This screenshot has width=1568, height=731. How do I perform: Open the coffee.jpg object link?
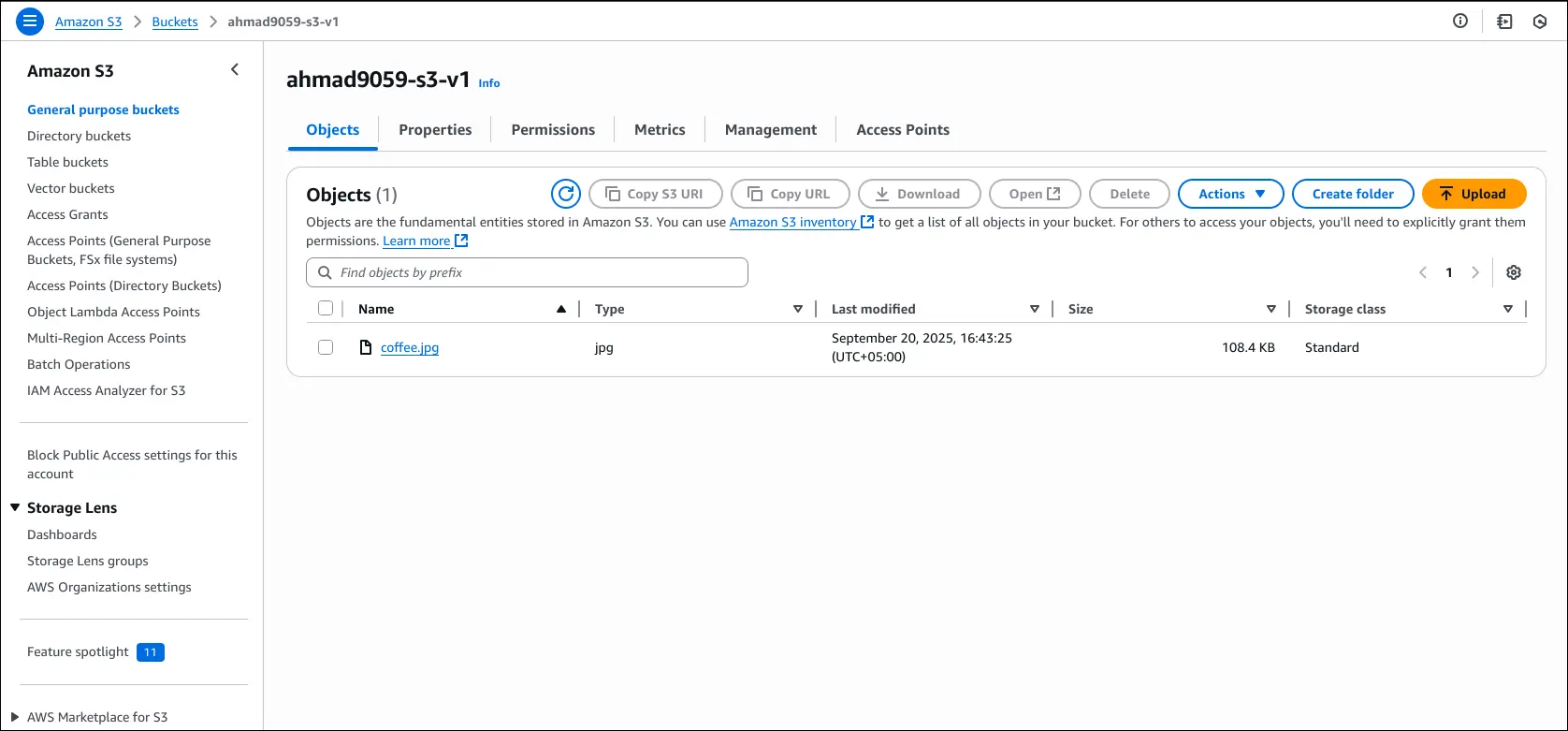point(409,347)
